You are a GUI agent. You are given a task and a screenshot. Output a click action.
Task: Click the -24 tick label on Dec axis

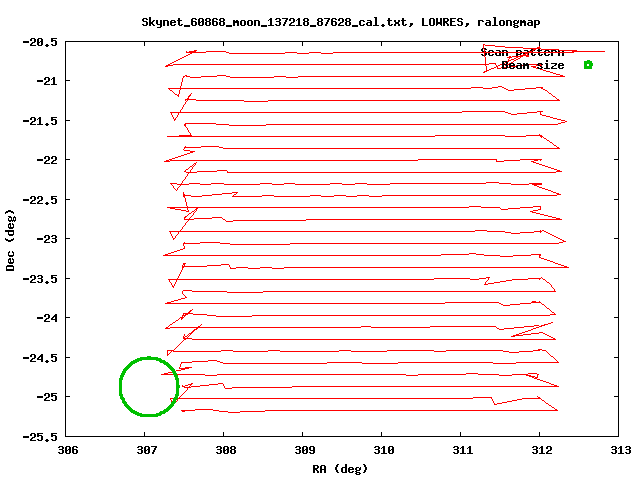[47, 318]
